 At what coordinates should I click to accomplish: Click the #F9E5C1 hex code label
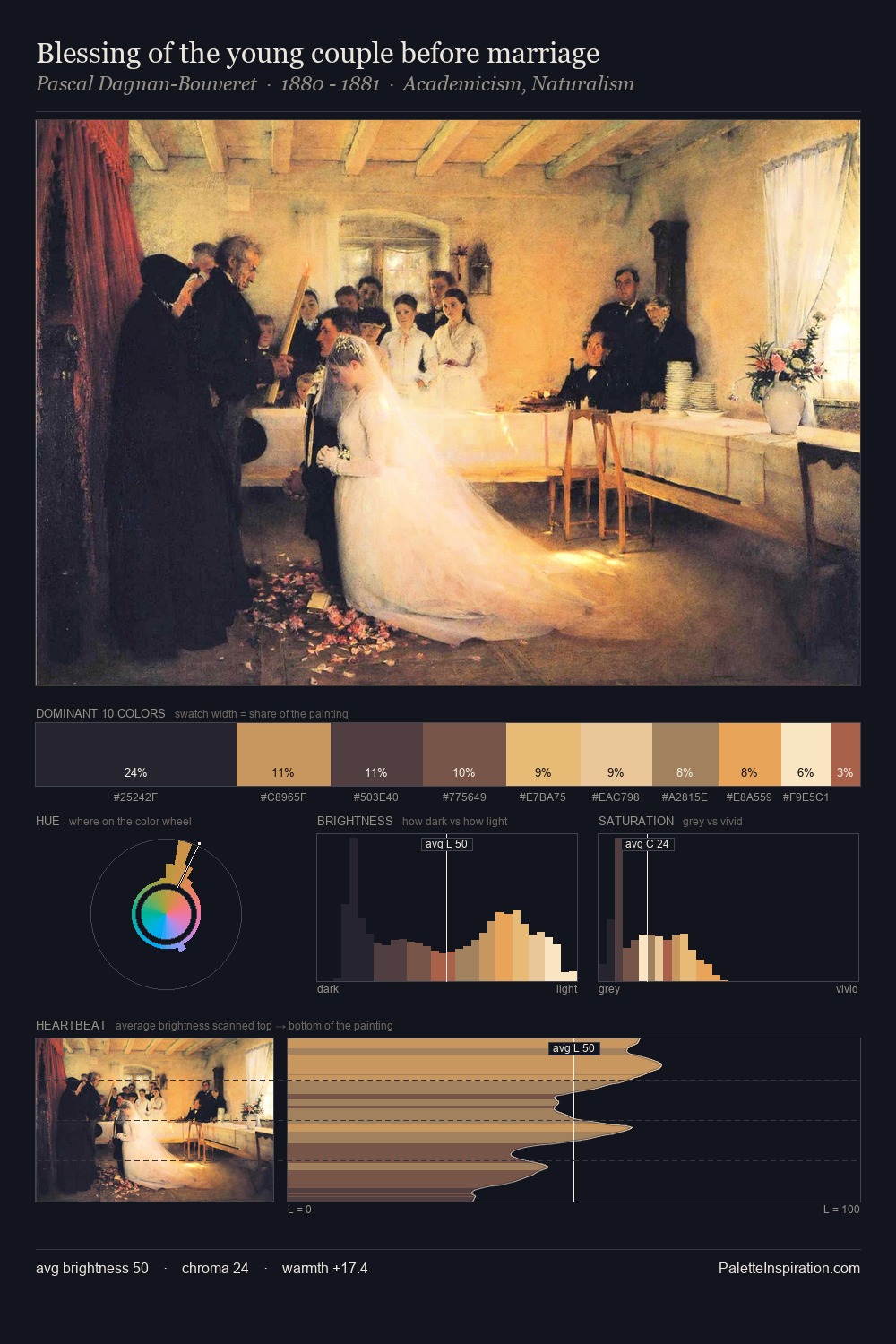[x=806, y=797]
